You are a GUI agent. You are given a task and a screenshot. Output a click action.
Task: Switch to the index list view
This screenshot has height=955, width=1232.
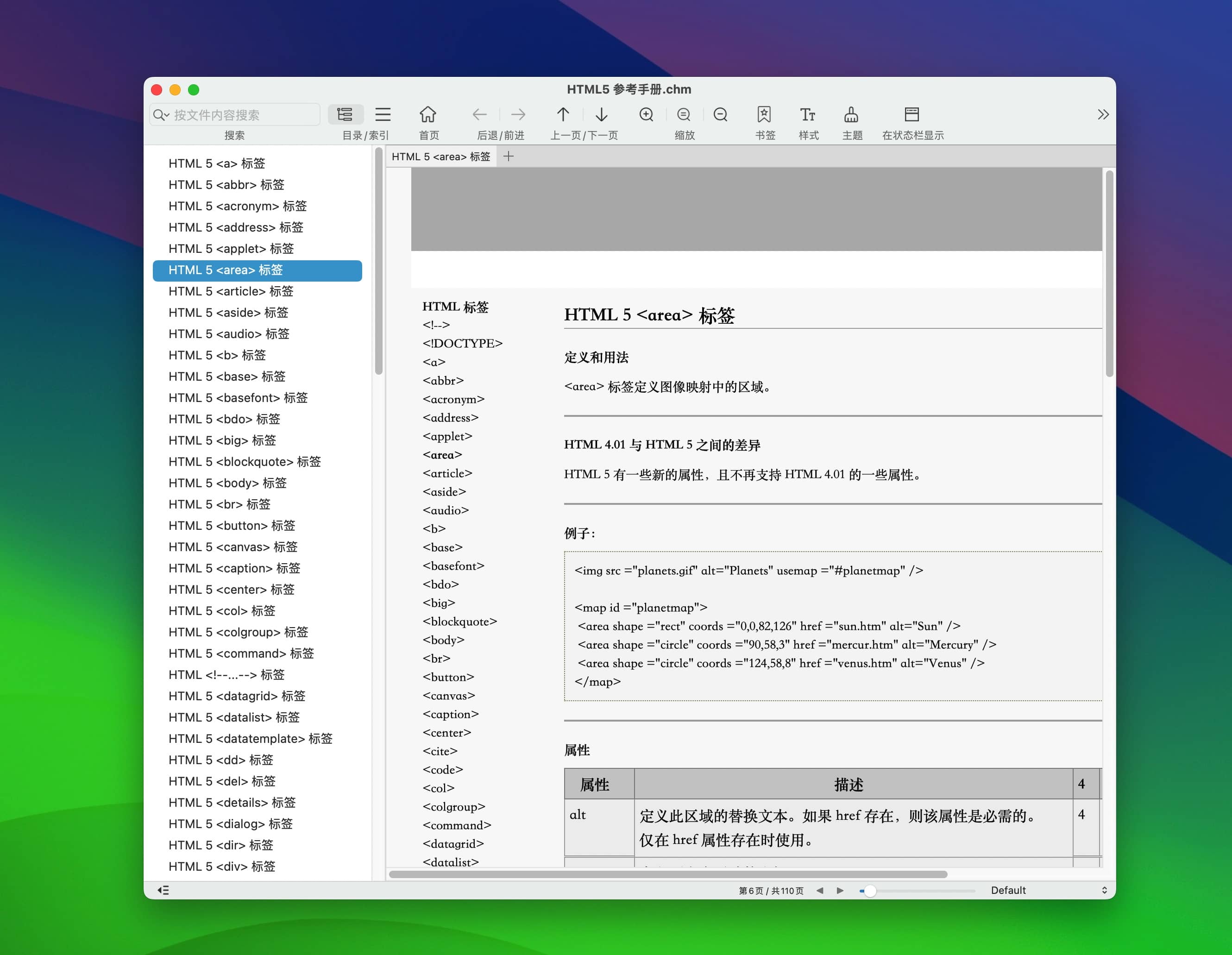pyautogui.click(x=383, y=114)
